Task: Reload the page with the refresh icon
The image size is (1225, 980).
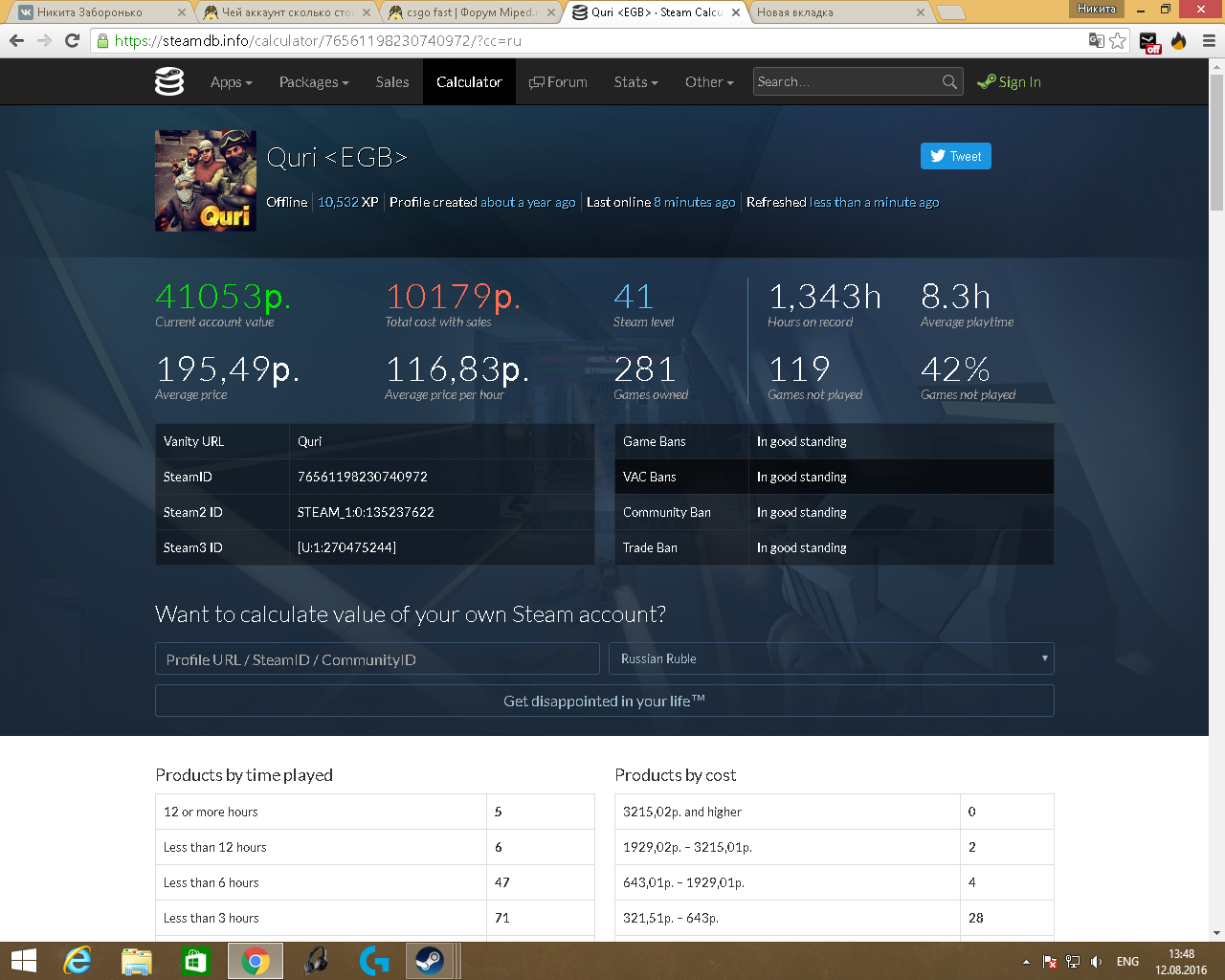Action: pyautogui.click(x=72, y=41)
